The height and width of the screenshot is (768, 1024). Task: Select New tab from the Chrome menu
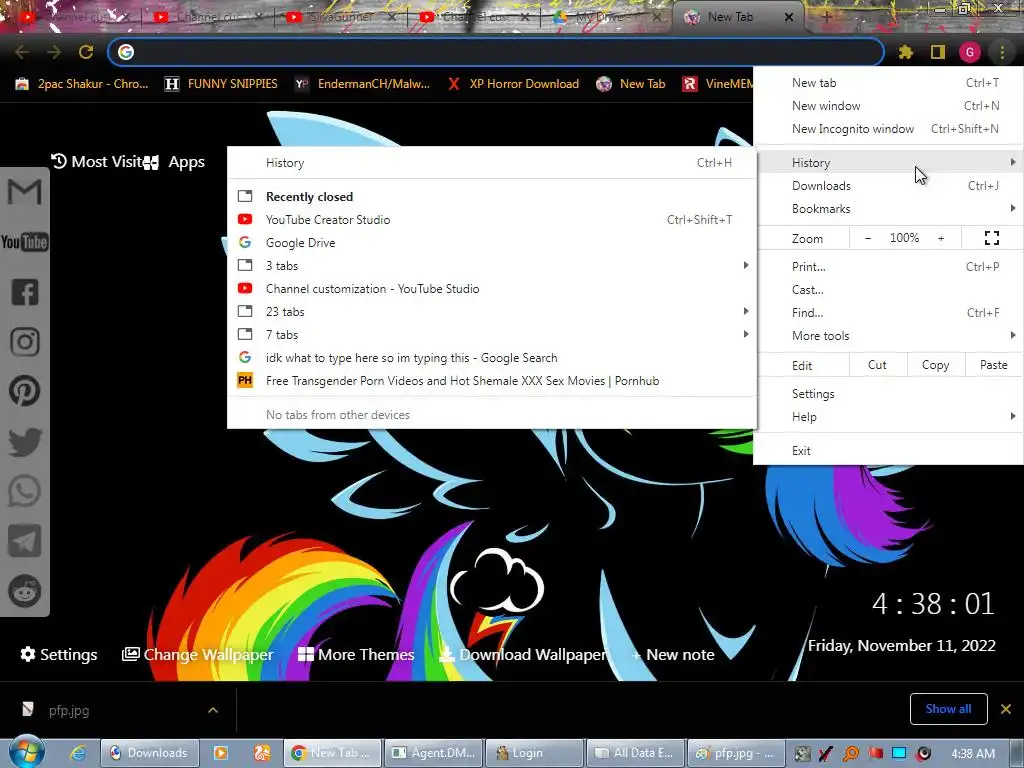coord(888,83)
